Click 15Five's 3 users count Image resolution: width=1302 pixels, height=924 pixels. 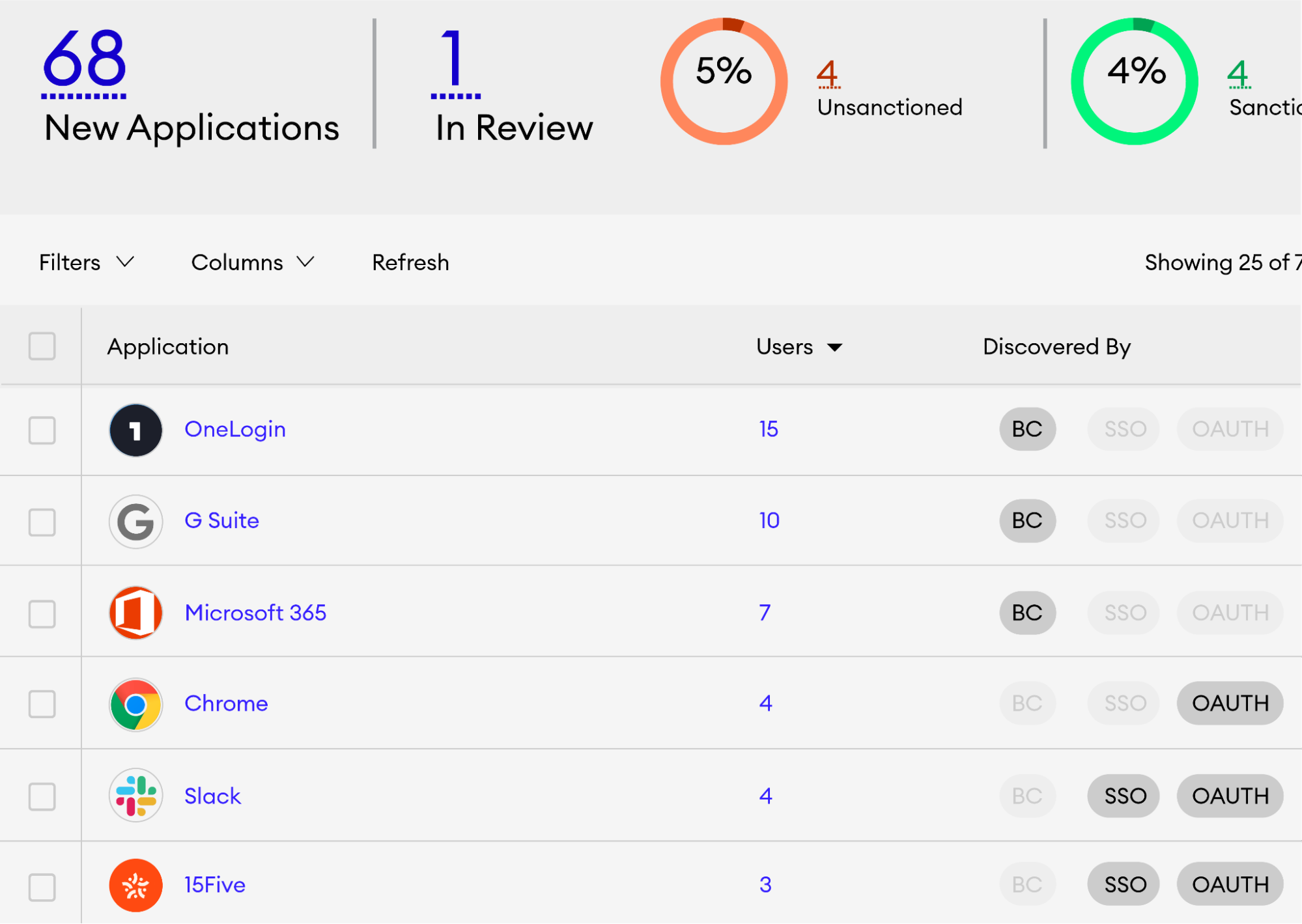click(765, 885)
